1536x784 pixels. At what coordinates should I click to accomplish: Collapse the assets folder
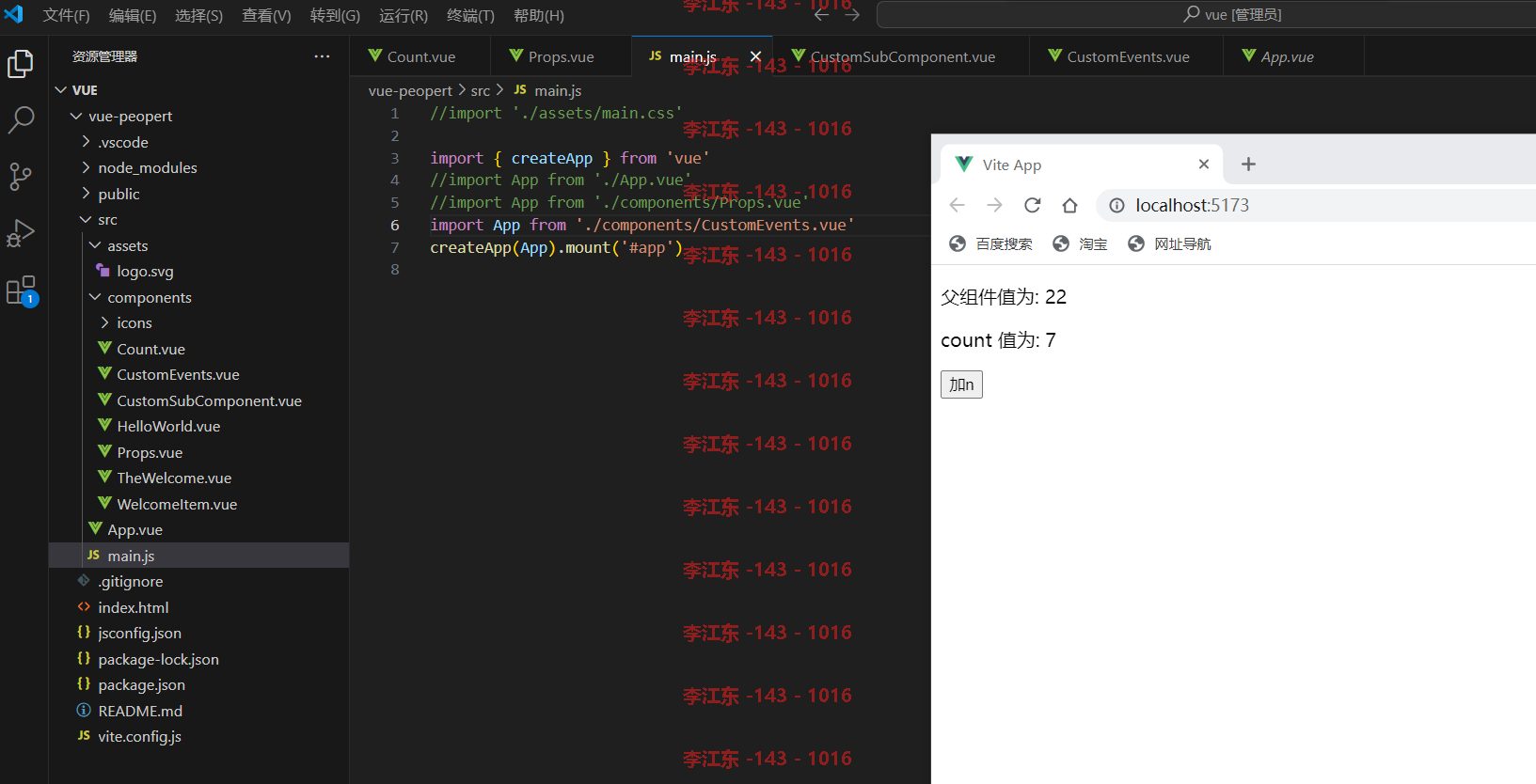pyautogui.click(x=199, y=245)
